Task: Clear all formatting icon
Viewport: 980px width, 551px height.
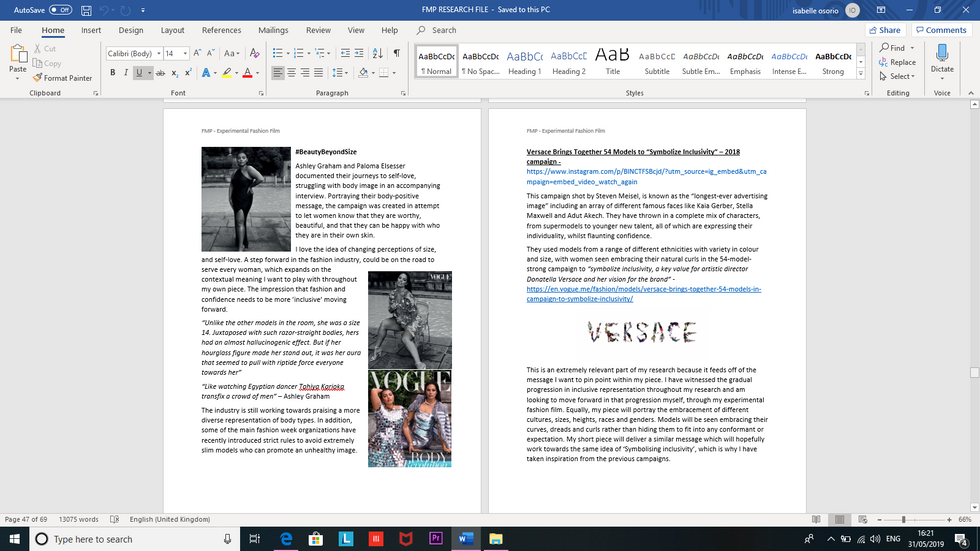Action: tap(254, 53)
